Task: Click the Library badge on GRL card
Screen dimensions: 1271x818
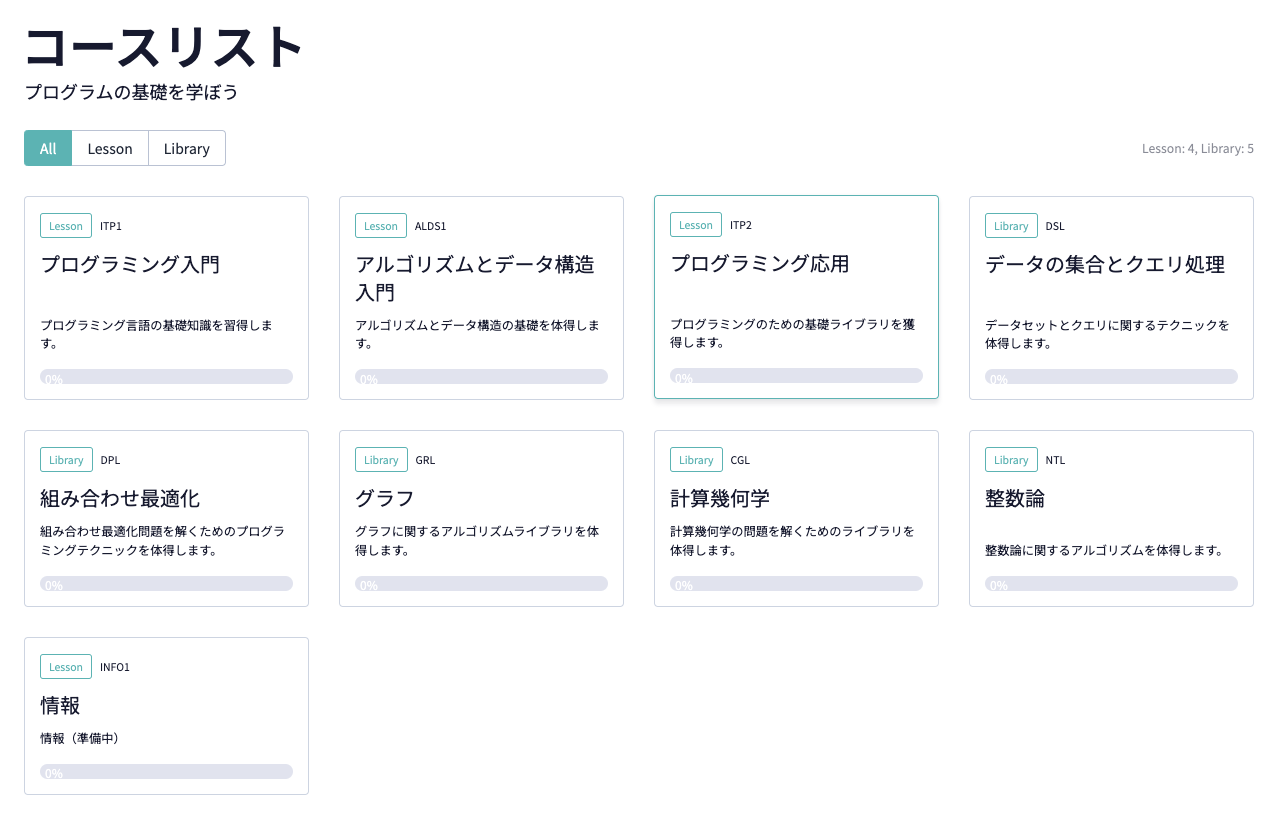Action: (x=381, y=460)
